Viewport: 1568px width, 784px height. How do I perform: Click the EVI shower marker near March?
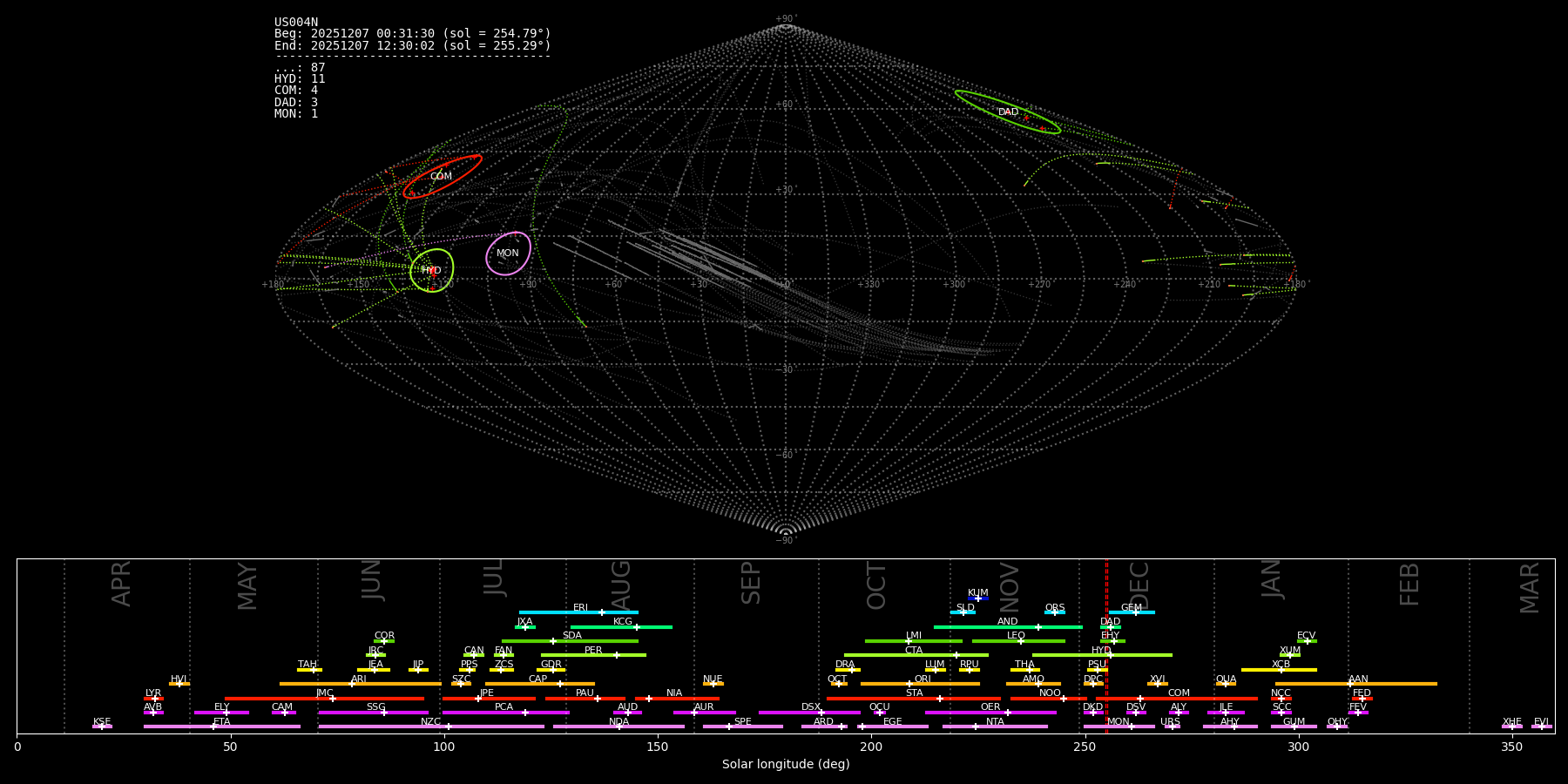[x=1541, y=727]
